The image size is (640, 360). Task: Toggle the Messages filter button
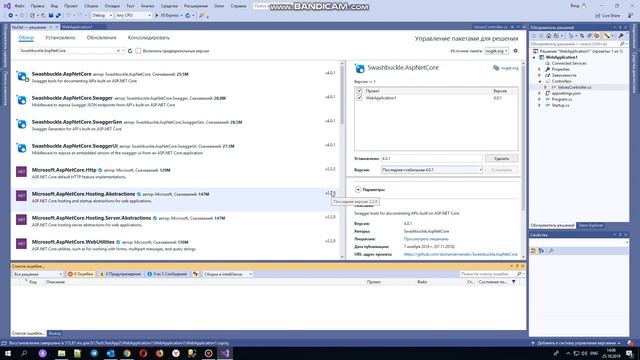[167, 274]
